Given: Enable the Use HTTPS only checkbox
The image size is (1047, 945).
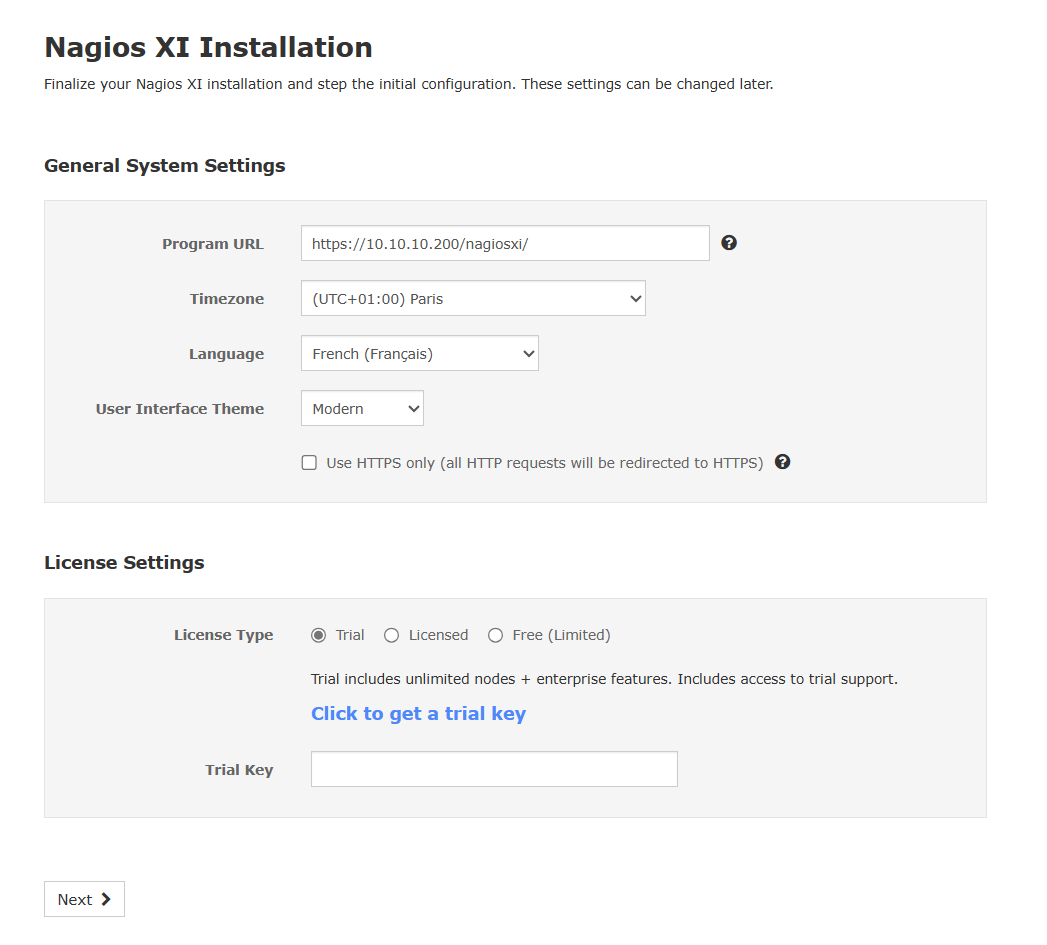Looking at the screenshot, I should click(310, 463).
